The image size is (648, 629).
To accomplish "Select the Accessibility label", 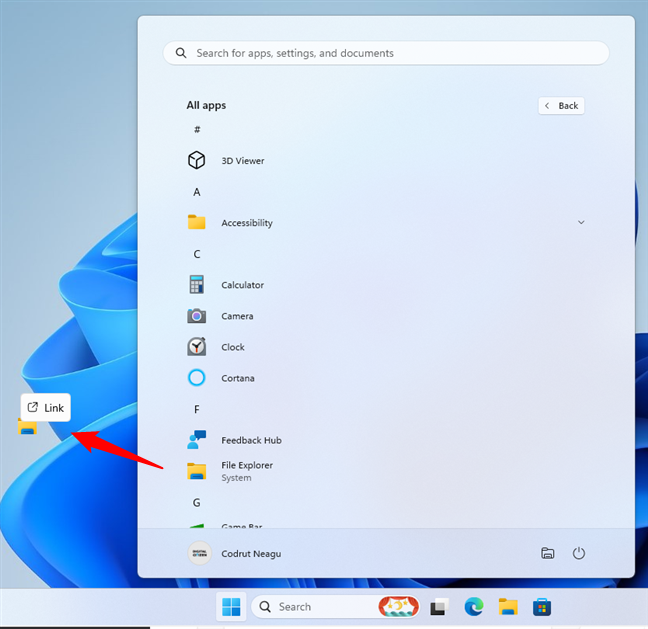I will pyautogui.click(x=247, y=223).
